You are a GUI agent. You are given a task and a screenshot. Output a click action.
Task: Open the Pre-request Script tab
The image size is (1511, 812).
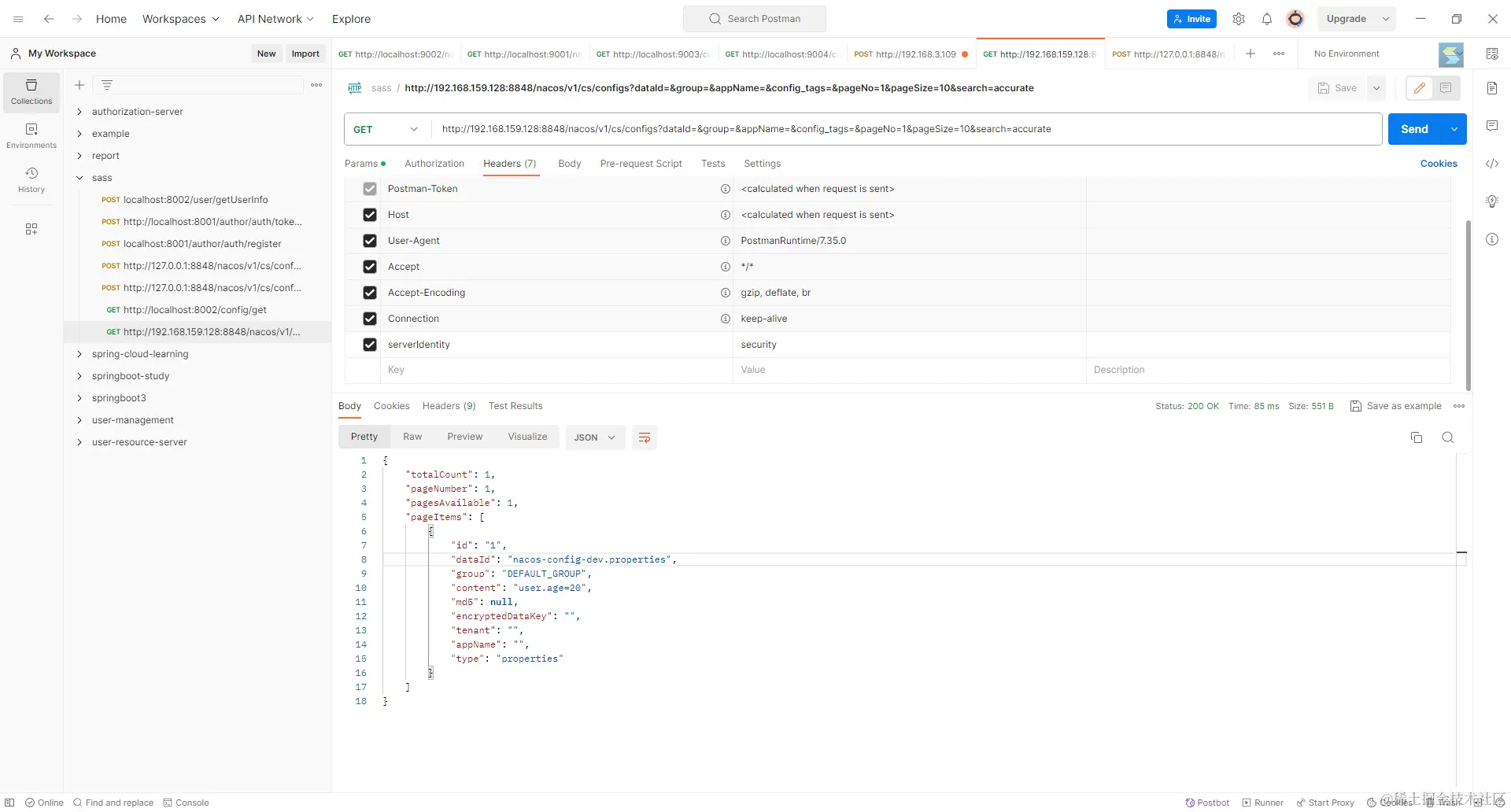[641, 164]
